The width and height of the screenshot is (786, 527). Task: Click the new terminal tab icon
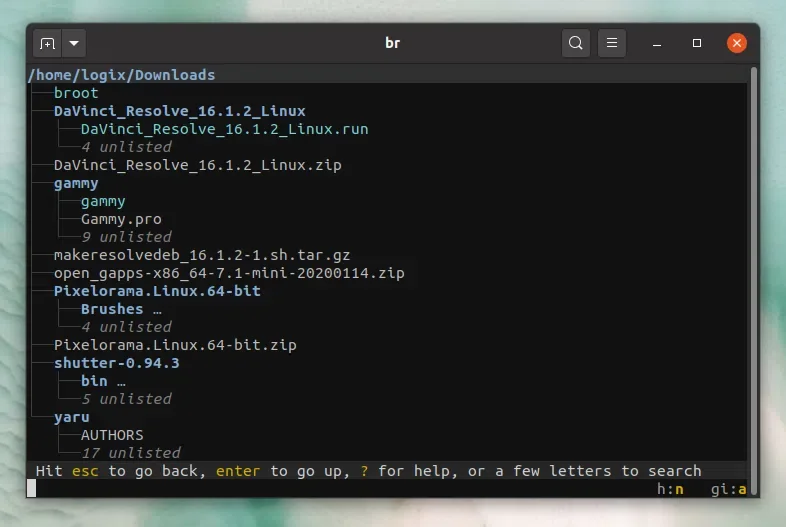coord(47,44)
